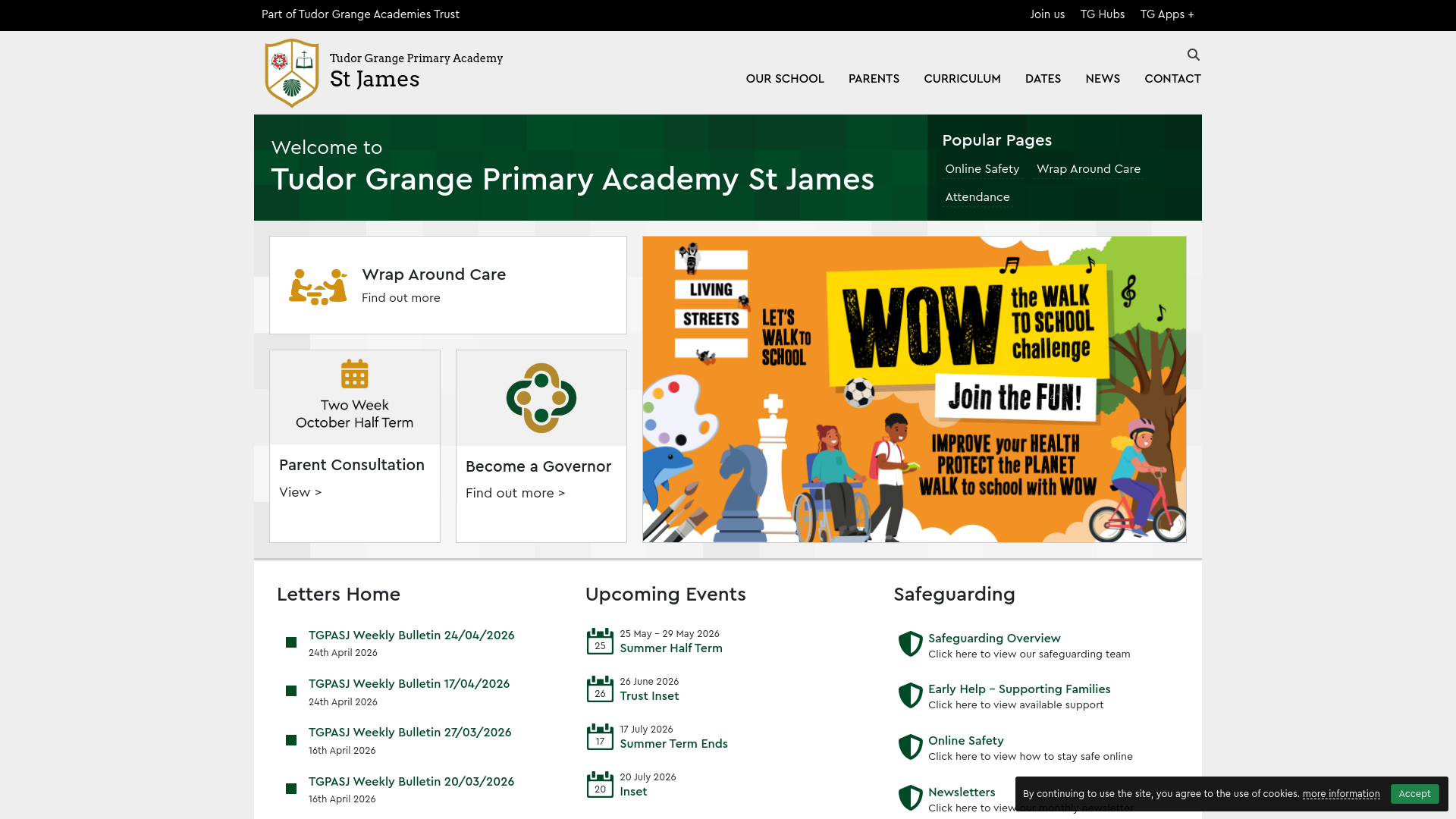The height and width of the screenshot is (819, 1456).
Task: Open the Summer Term Ends event
Action: (673, 744)
